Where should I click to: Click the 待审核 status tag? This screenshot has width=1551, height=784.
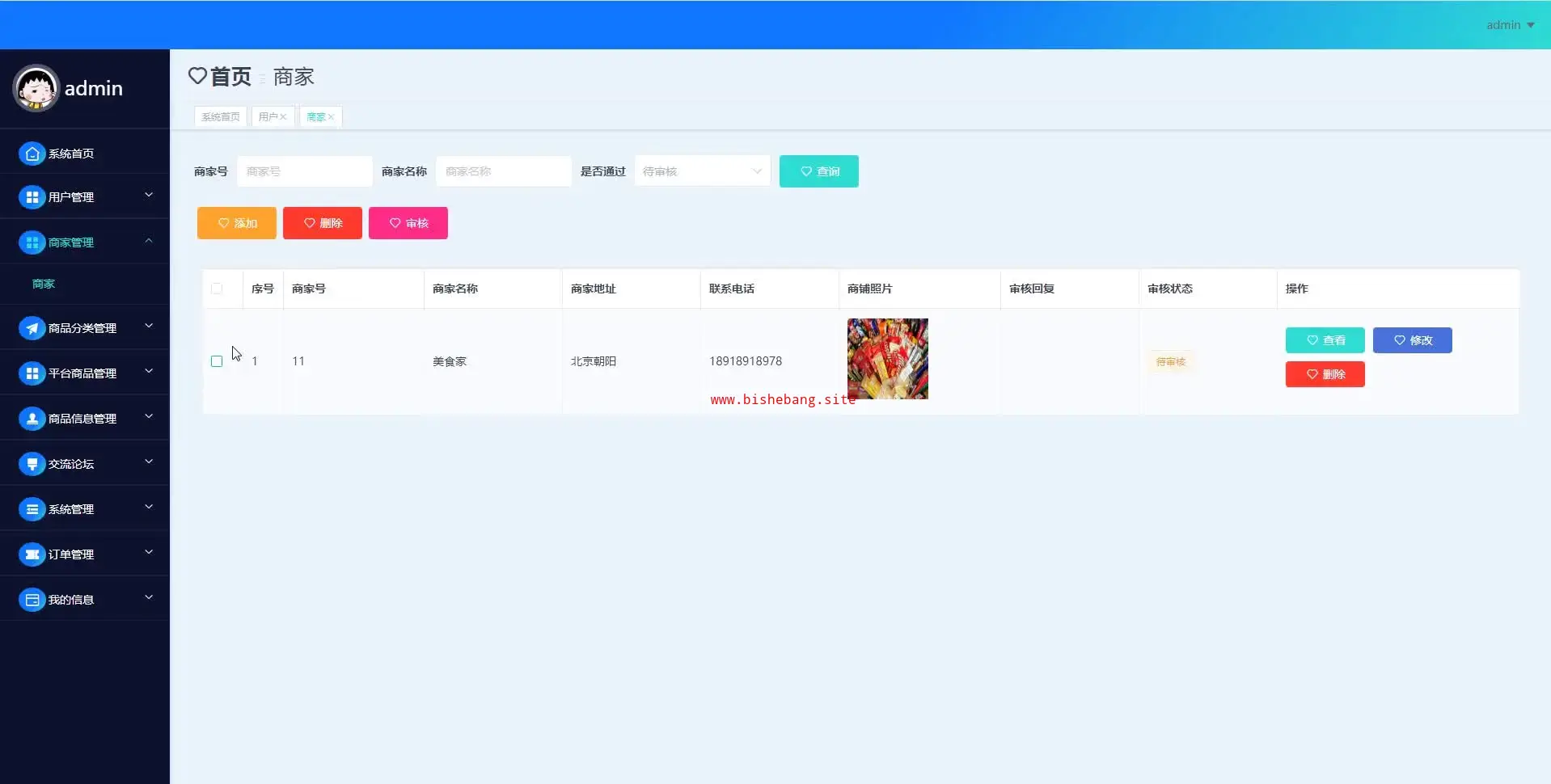(1171, 362)
